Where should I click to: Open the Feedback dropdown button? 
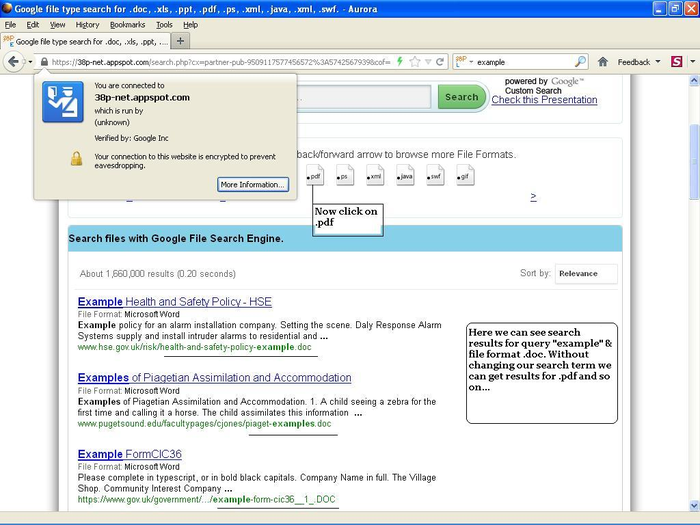638,62
